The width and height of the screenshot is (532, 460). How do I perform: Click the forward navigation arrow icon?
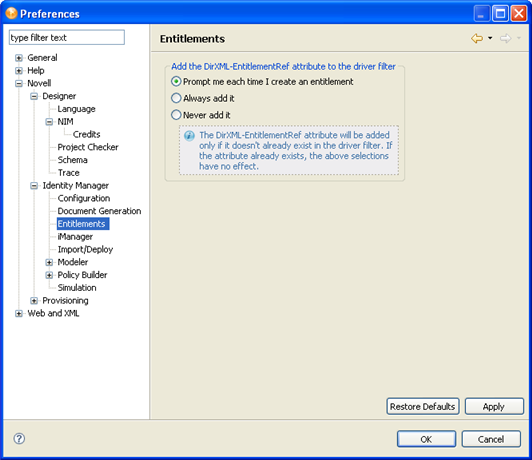coord(506,38)
